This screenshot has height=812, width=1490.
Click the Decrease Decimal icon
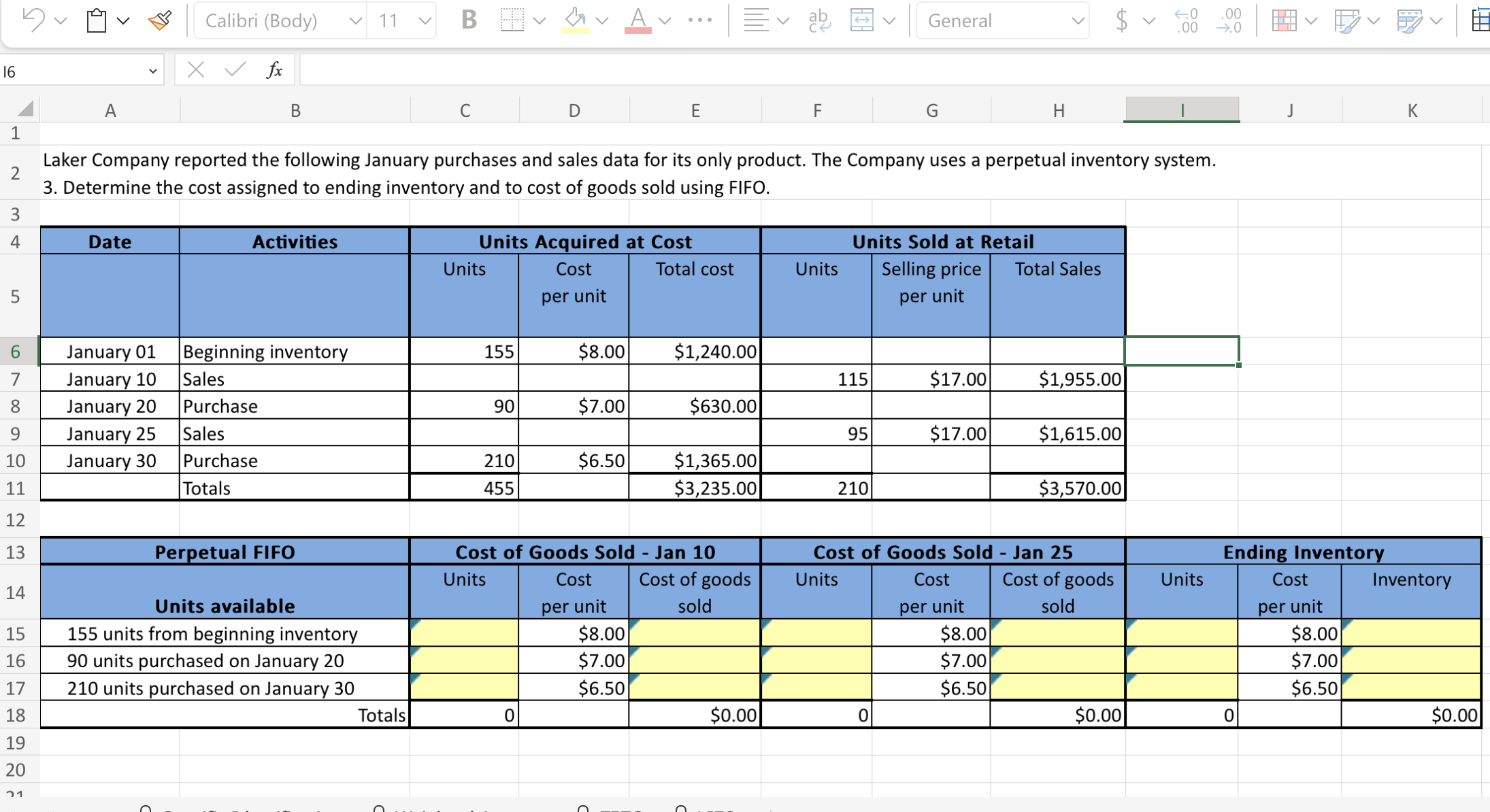coord(1229,20)
